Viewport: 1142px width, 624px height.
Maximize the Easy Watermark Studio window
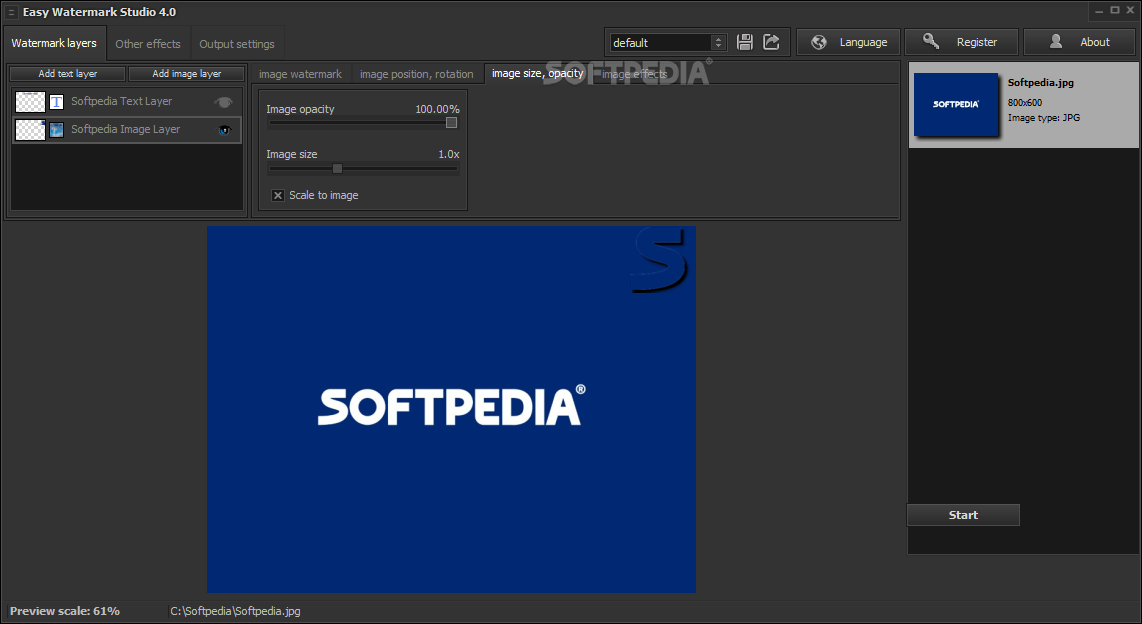tap(1115, 10)
